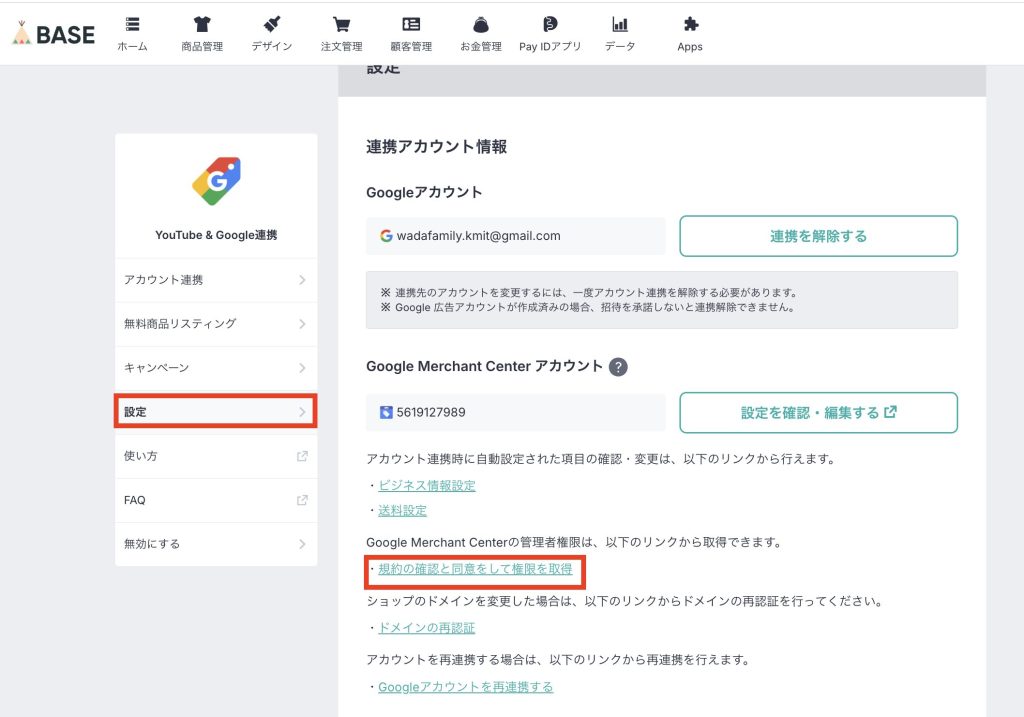Click the Google account email field
Viewport: 1024px width, 717px height.
pos(515,236)
